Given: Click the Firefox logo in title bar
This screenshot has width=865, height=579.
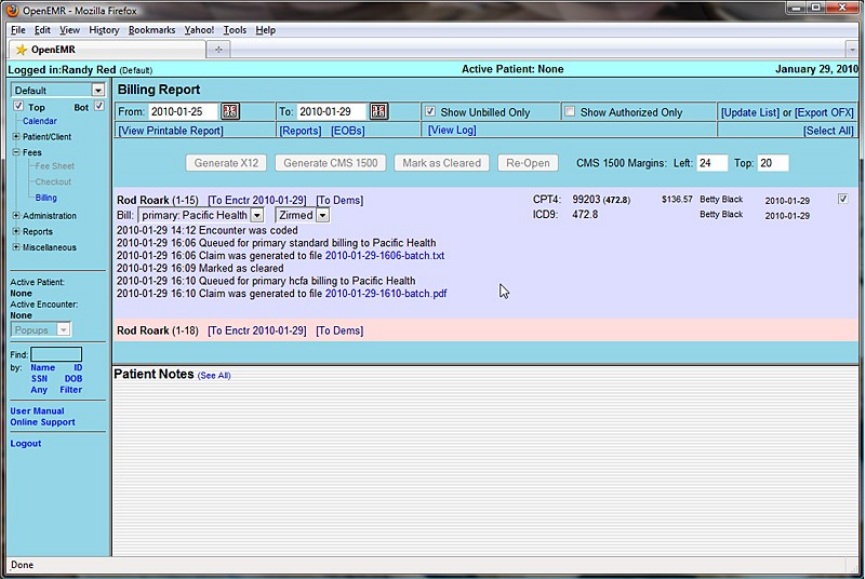Looking at the screenshot, I should [12, 10].
